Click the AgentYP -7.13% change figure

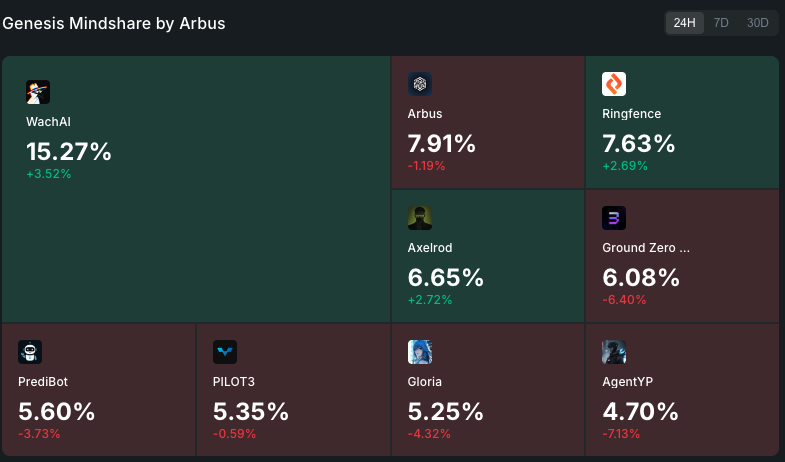(x=621, y=434)
